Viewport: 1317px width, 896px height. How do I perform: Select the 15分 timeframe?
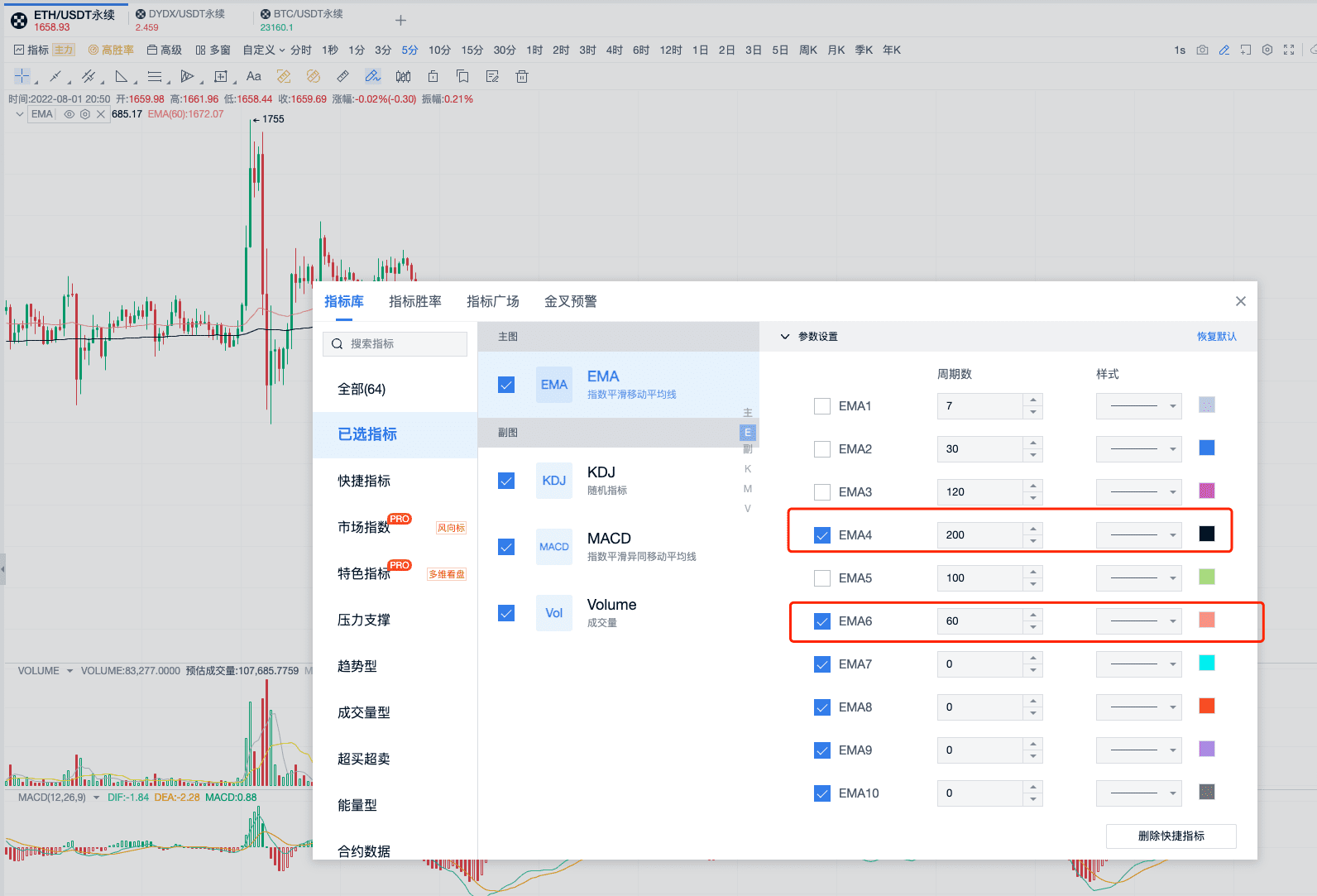[472, 50]
